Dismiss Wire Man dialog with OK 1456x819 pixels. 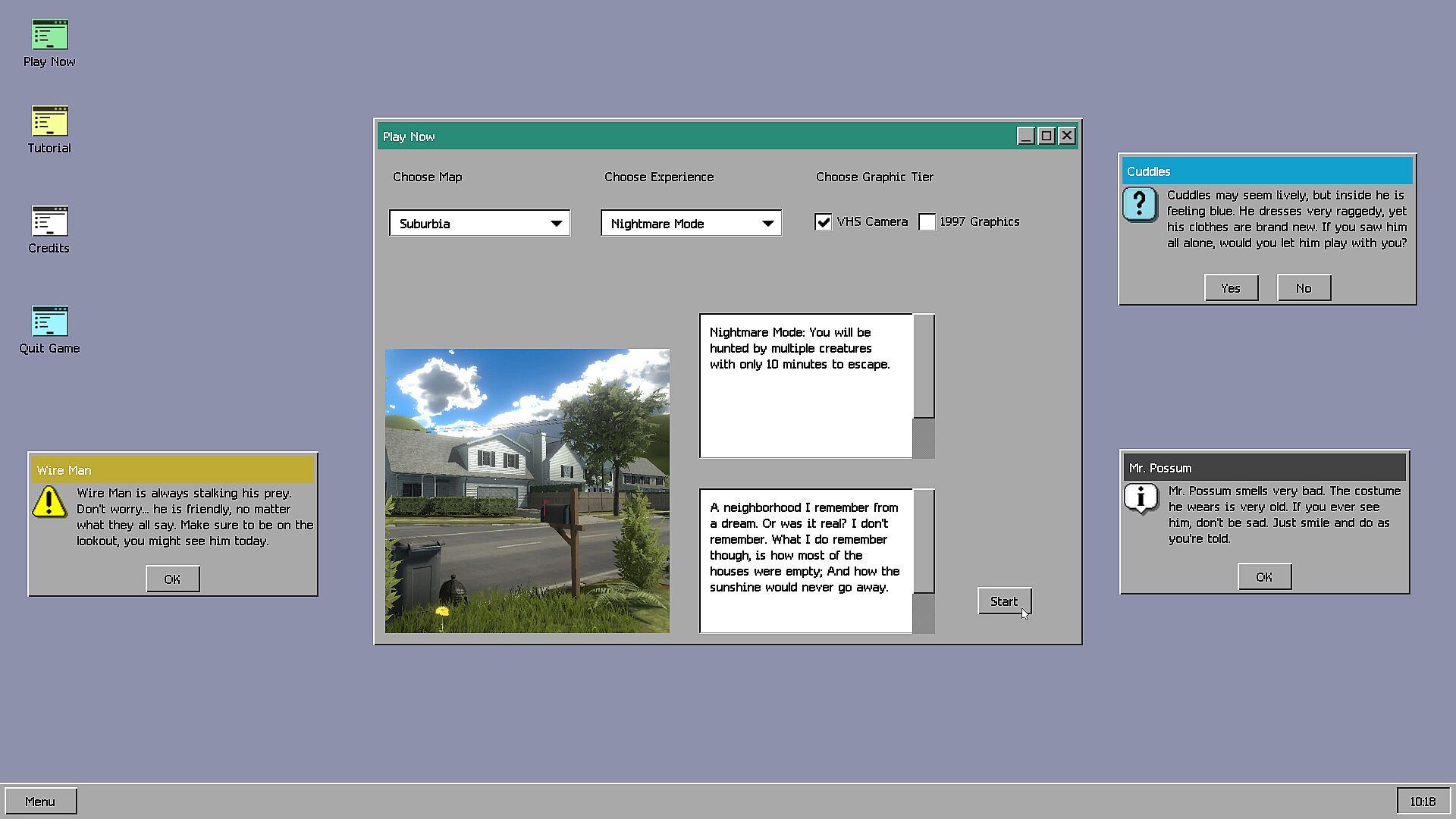tap(172, 579)
